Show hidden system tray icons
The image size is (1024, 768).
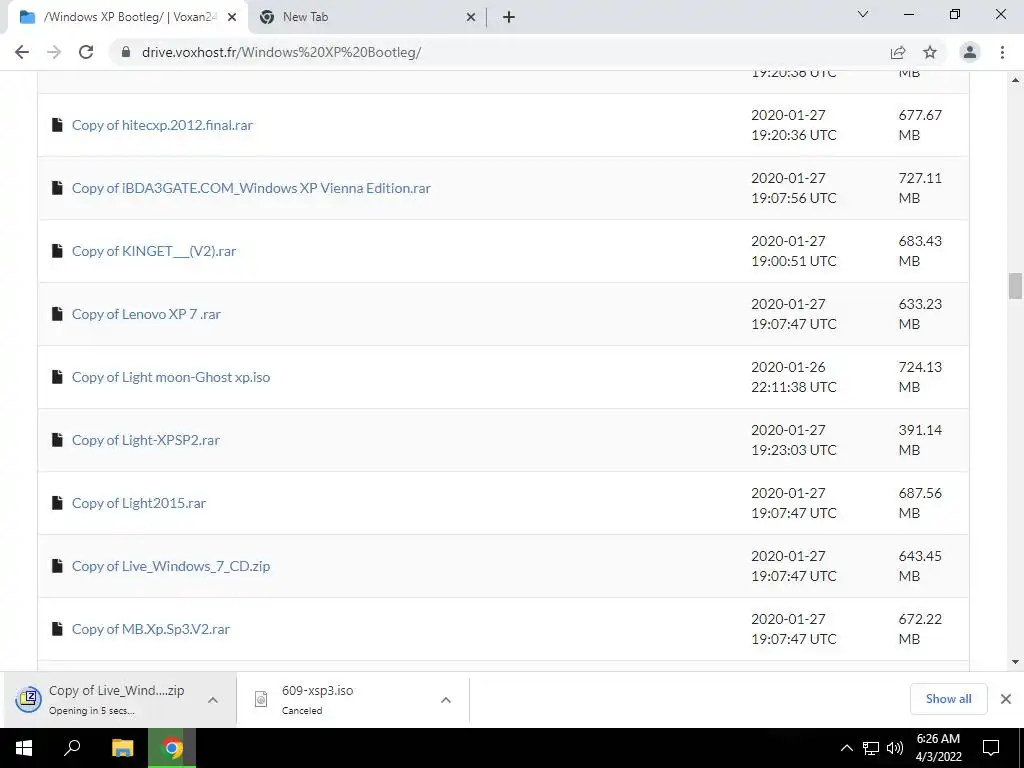pyautogui.click(x=846, y=748)
